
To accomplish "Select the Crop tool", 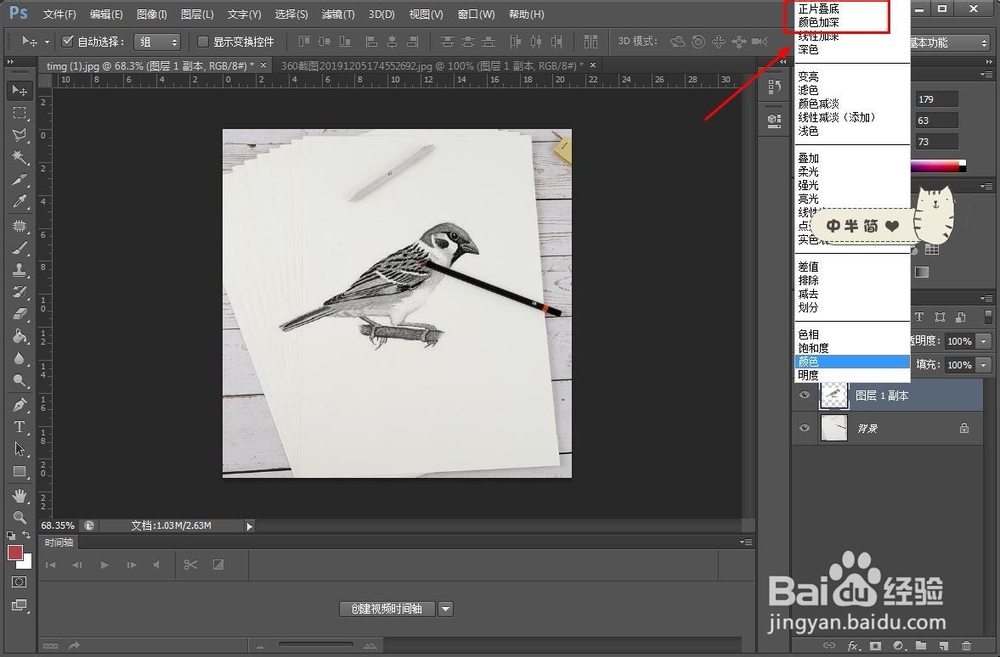I will (19, 179).
